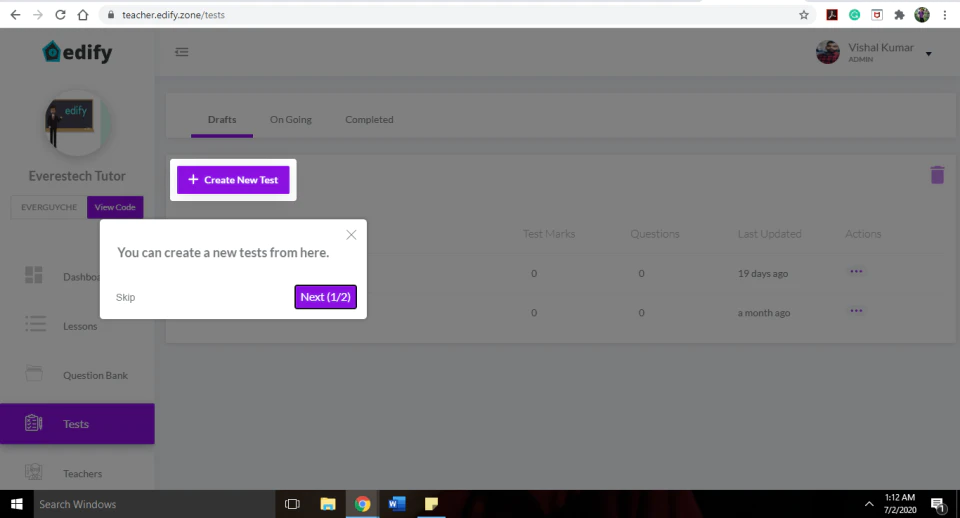The image size is (960, 518).
Task: Delete tests using the trash icon
Action: 937,175
